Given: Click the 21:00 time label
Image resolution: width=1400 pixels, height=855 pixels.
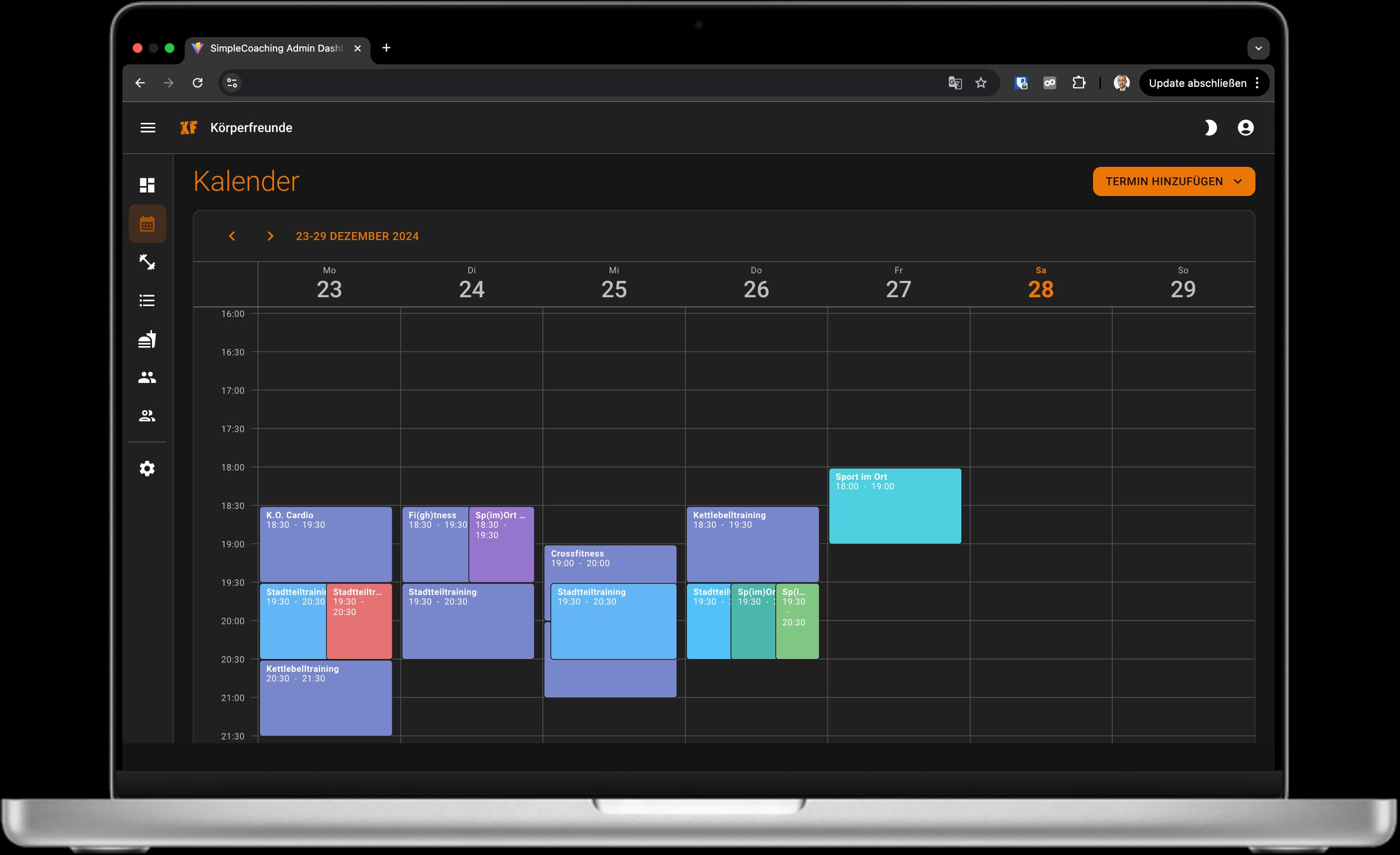Looking at the screenshot, I should pyautogui.click(x=232, y=698).
